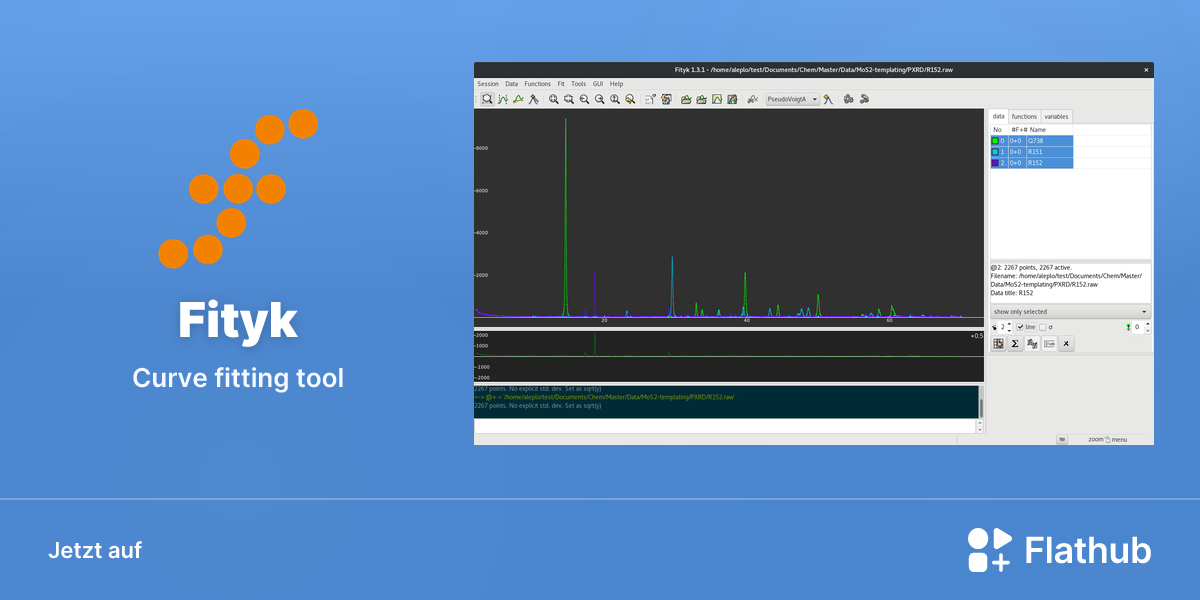
Task: Select the R151 dataset row
Action: coord(1031,152)
